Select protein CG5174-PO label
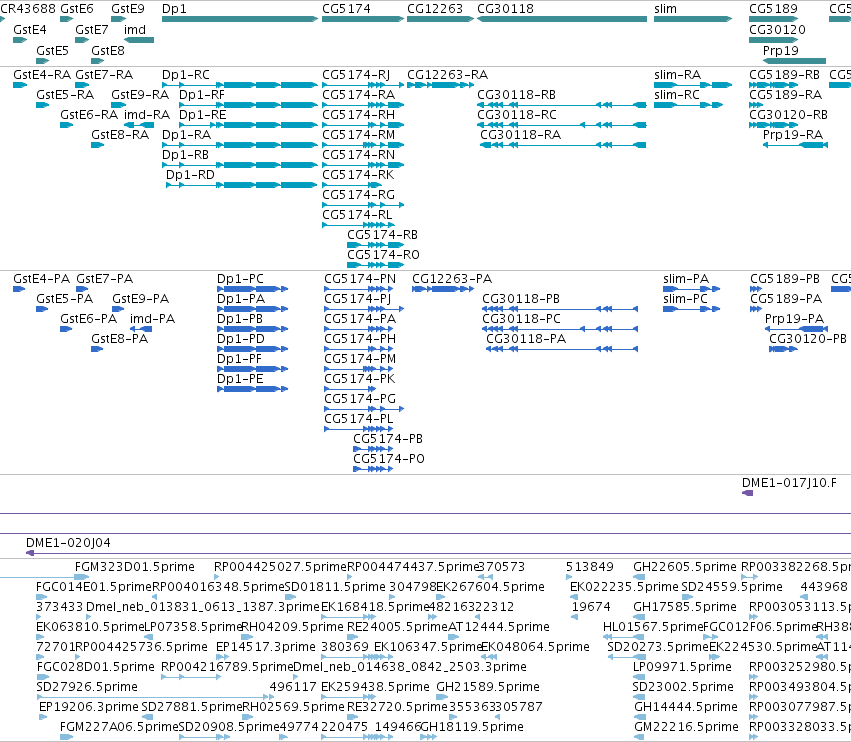This screenshot has width=851, height=742. pos(389,459)
